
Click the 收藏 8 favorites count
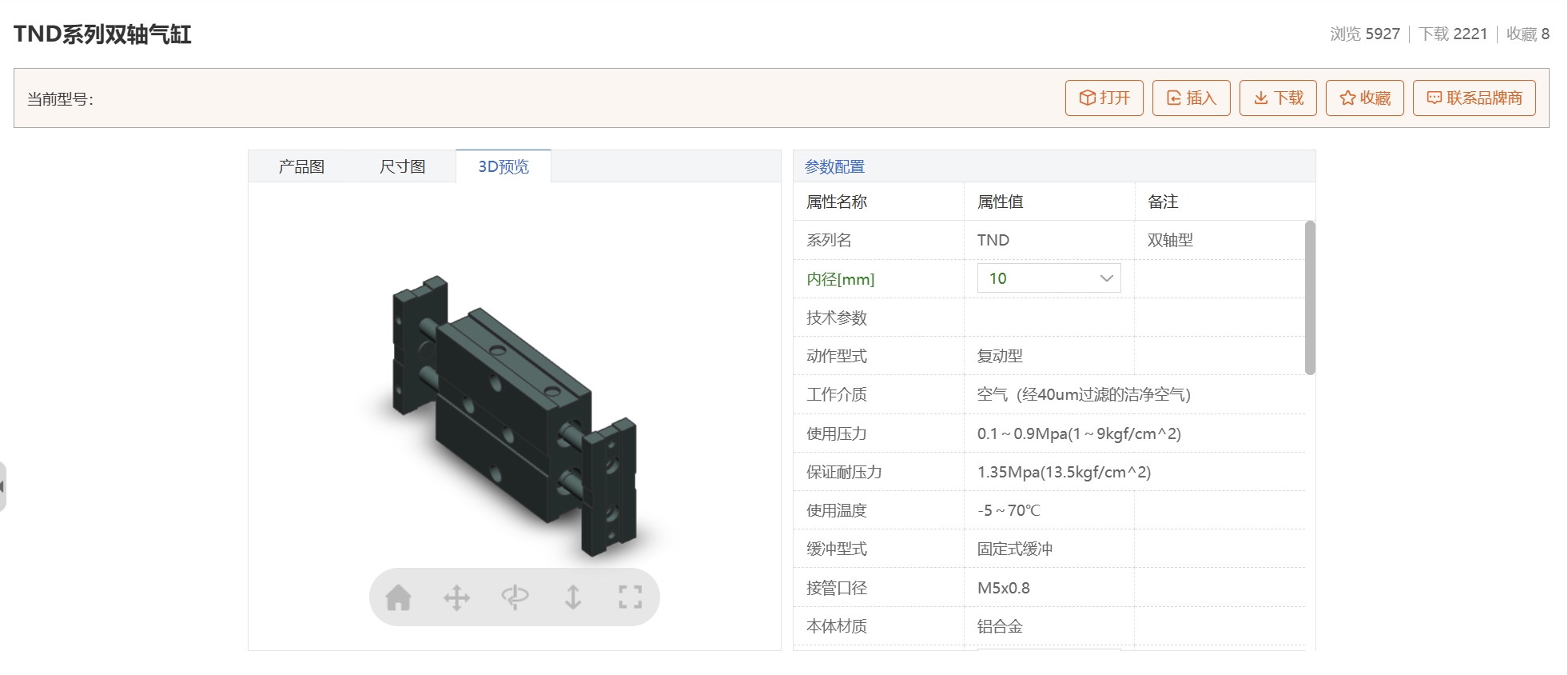coord(1528,34)
